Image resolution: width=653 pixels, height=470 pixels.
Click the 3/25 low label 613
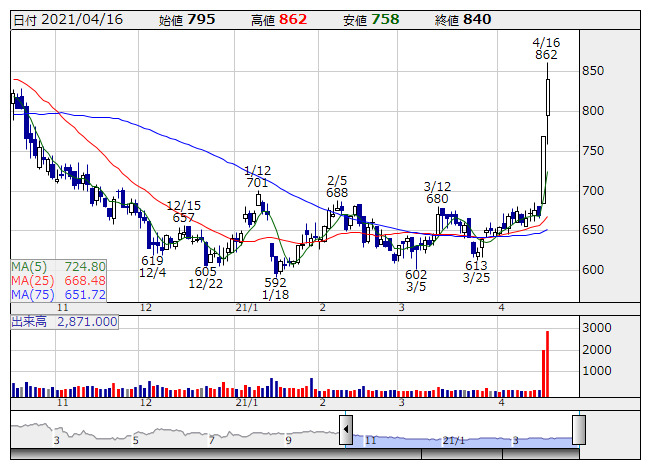[475, 265]
